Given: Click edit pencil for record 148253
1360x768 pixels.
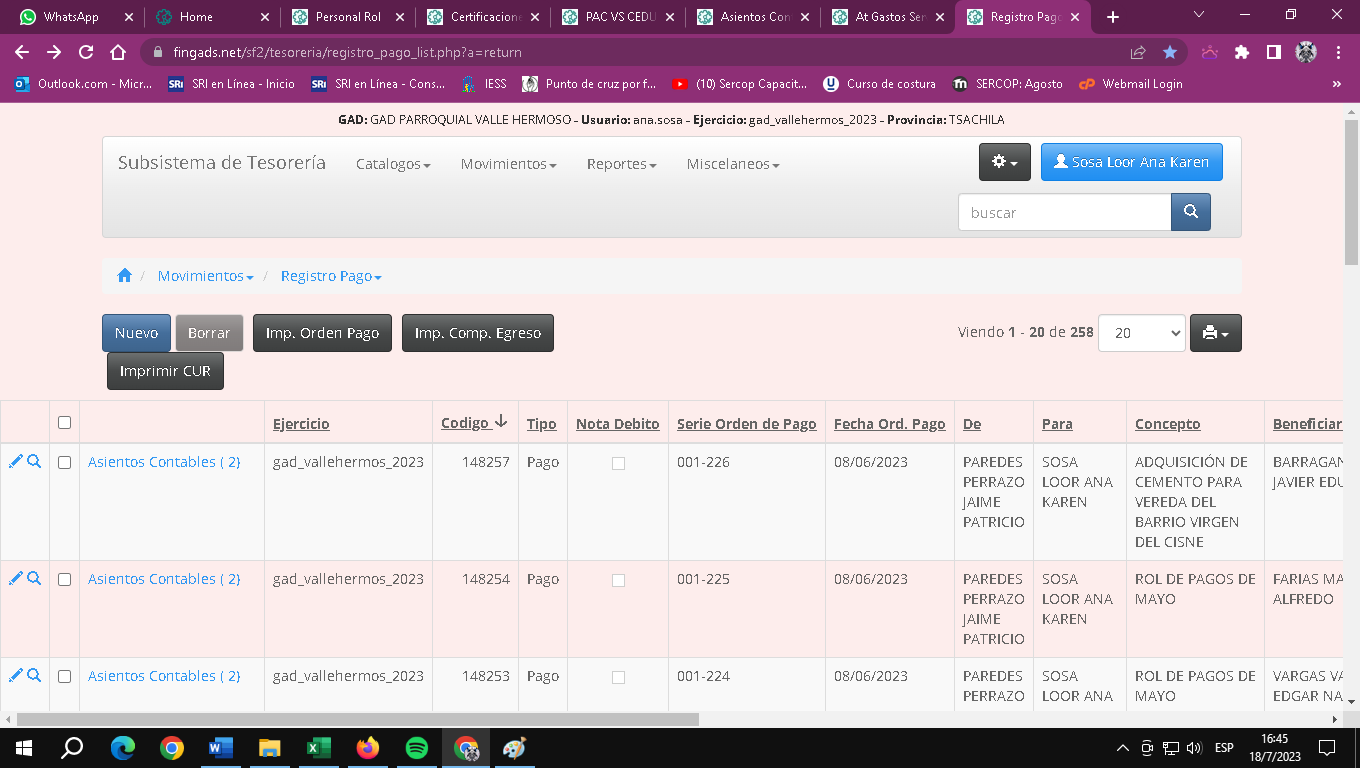Looking at the screenshot, I should 15,676.
